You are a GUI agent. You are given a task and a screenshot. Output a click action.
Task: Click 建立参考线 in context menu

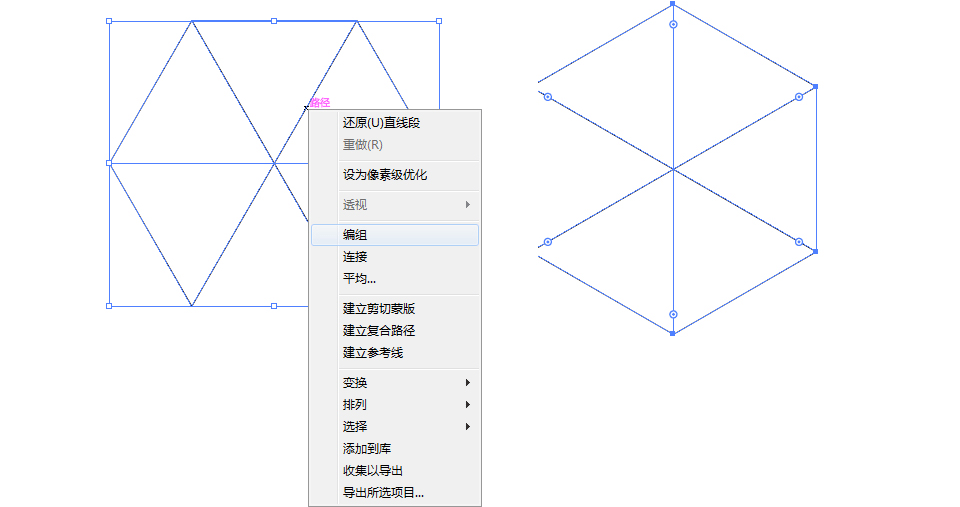395,353
